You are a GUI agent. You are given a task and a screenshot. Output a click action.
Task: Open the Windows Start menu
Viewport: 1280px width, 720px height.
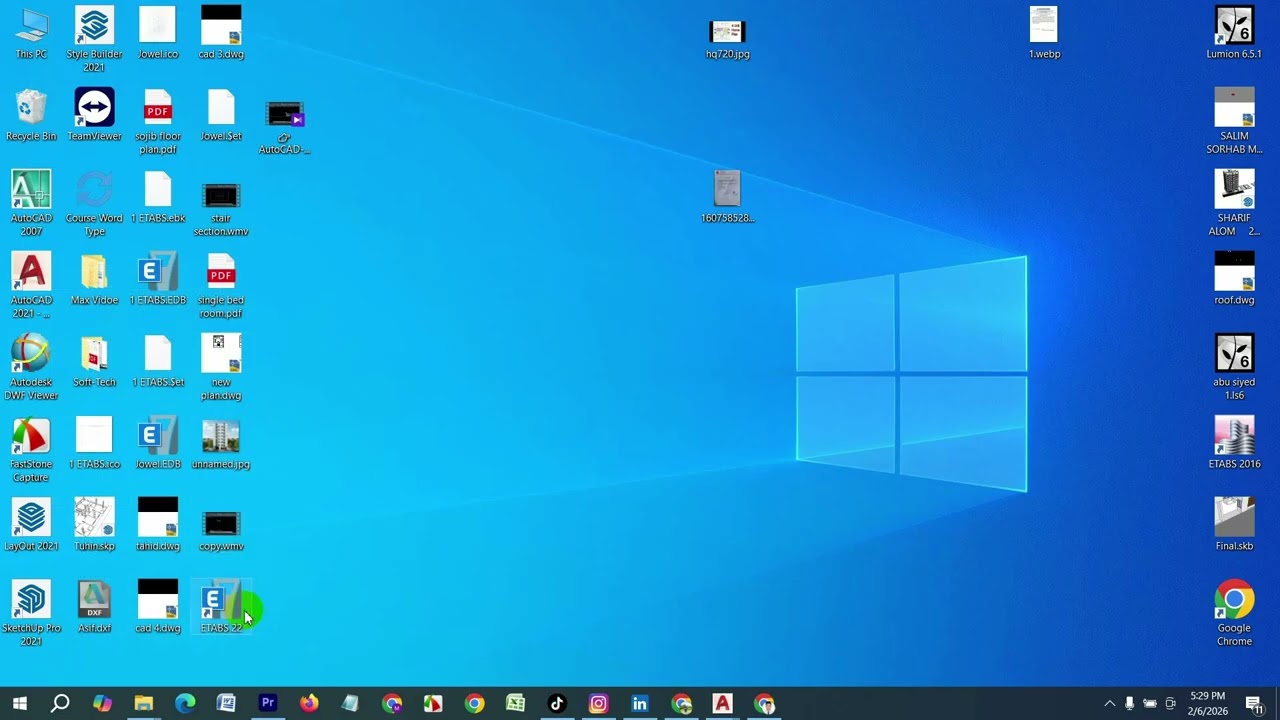tap(19, 704)
